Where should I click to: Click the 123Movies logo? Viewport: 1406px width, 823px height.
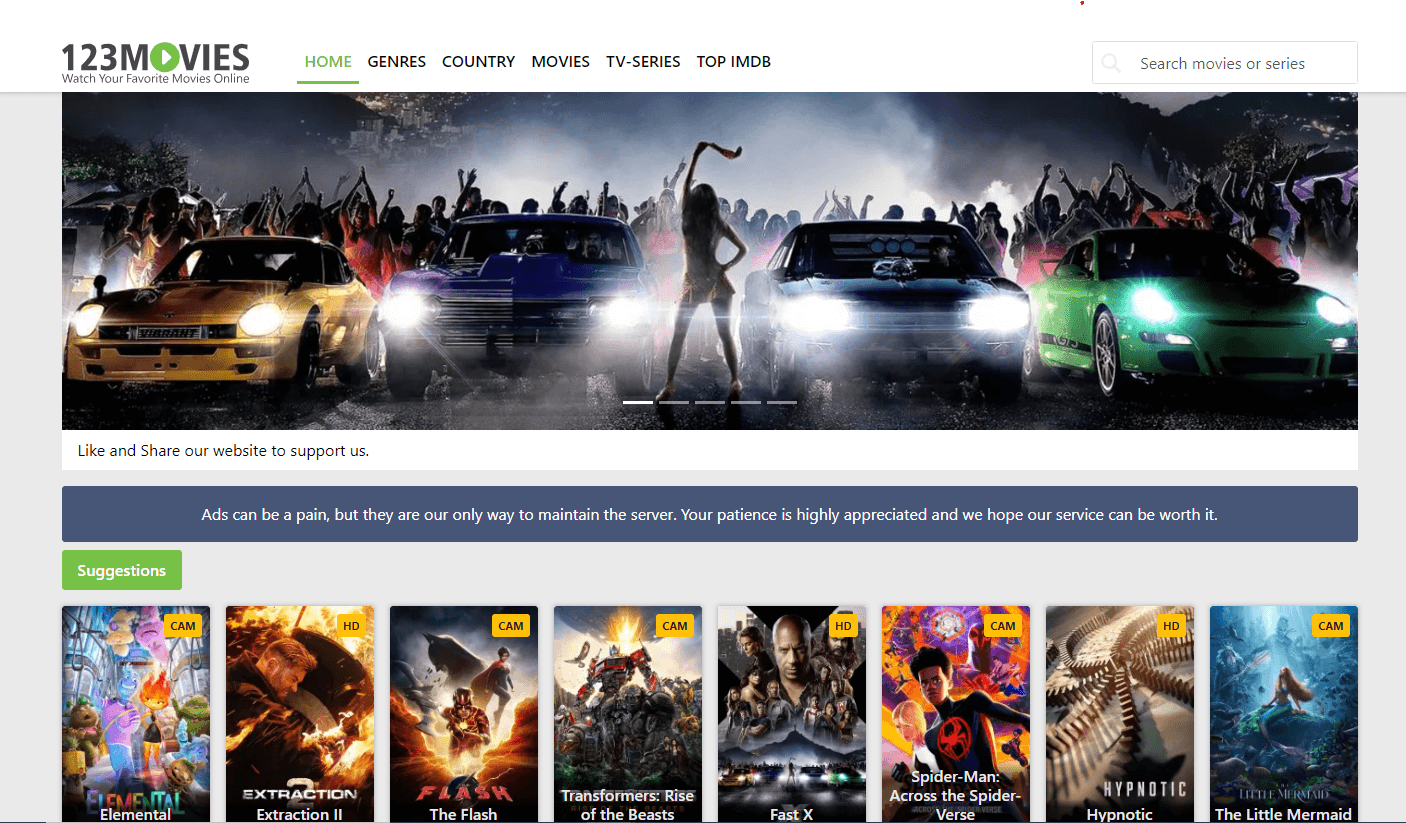tap(155, 62)
